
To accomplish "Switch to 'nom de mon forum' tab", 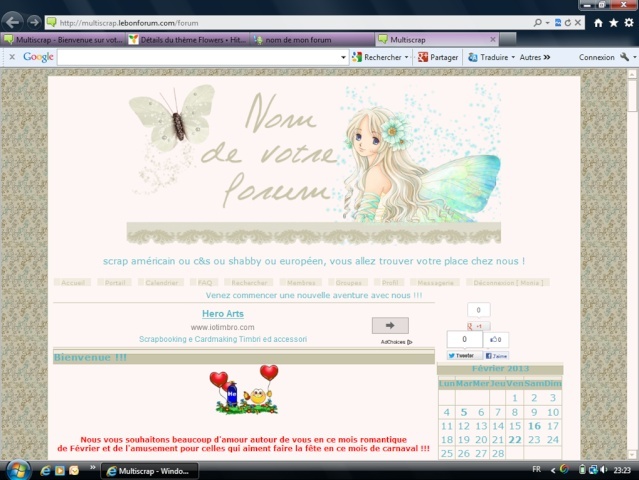I will 312,40.
